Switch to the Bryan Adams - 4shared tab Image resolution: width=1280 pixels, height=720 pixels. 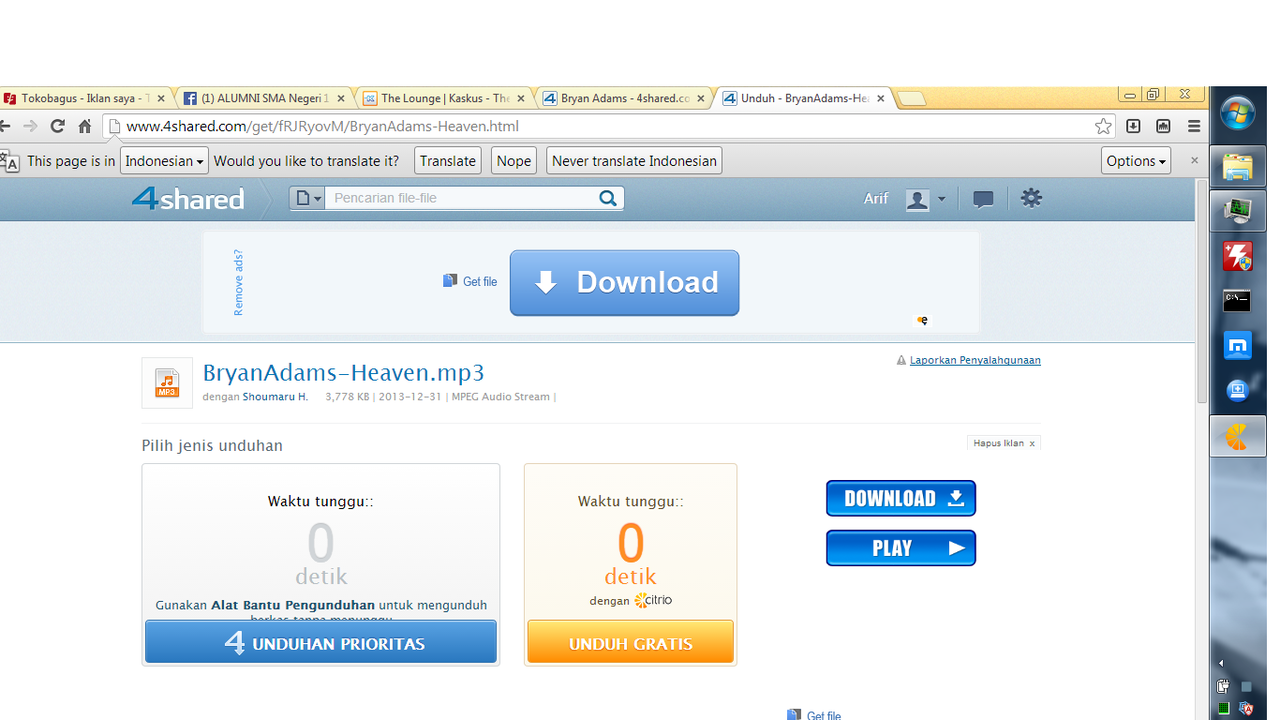click(623, 98)
